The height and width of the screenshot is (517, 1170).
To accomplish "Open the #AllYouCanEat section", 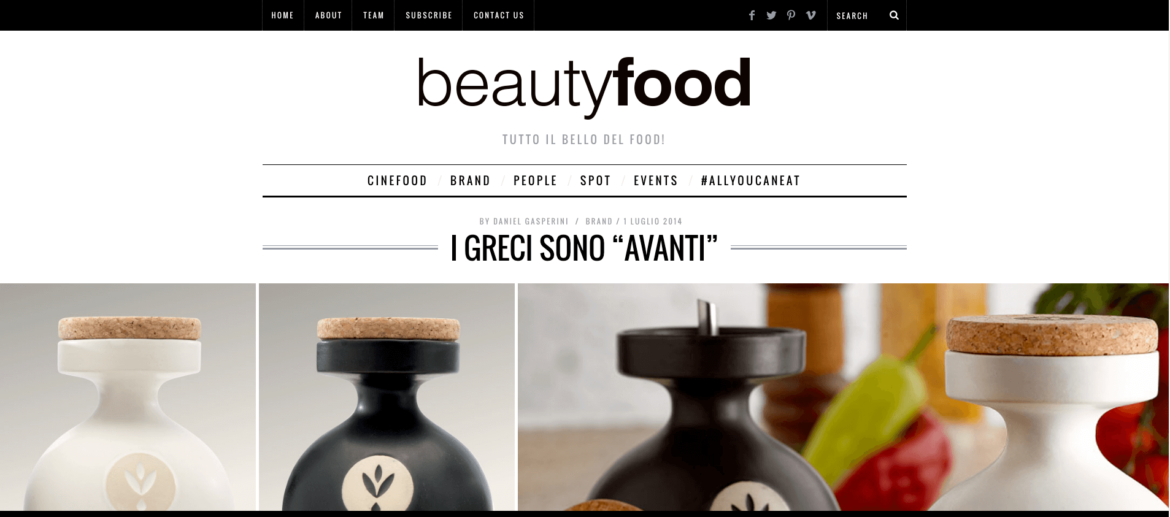I will (x=751, y=181).
